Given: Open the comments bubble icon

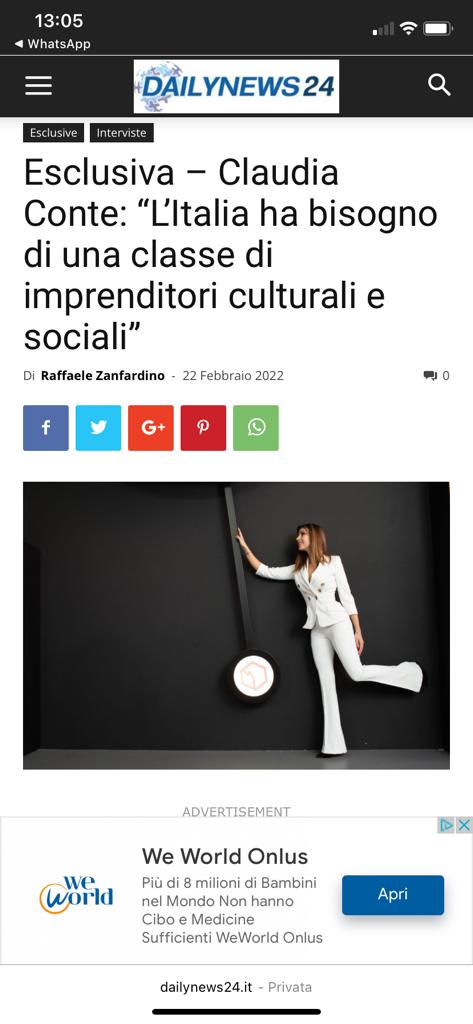Looking at the screenshot, I should pyautogui.click(x=430, y=376).
